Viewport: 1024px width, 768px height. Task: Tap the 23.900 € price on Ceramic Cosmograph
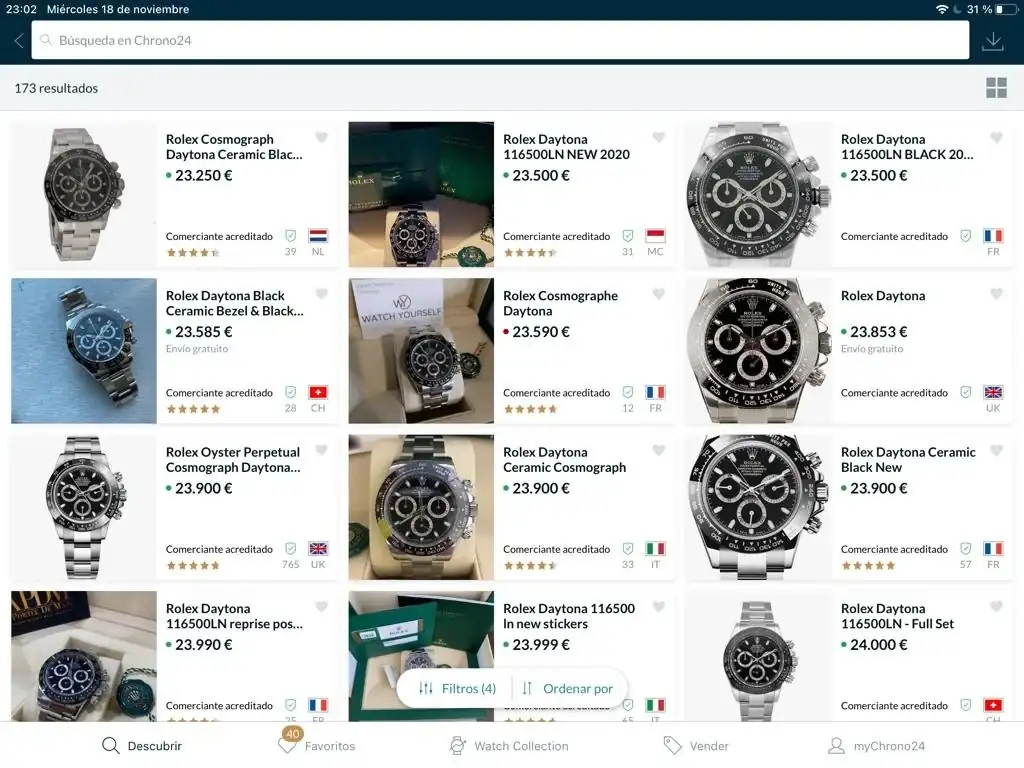click(x=541, y=488)
